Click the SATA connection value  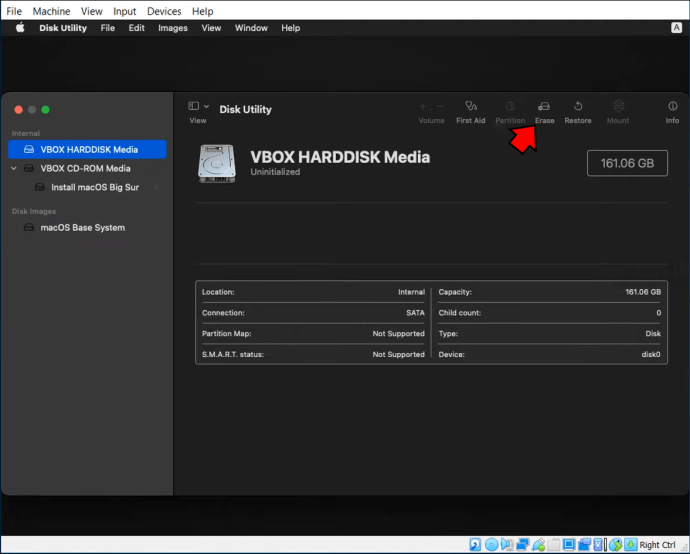pyautogui.click(x=415, y=313)
